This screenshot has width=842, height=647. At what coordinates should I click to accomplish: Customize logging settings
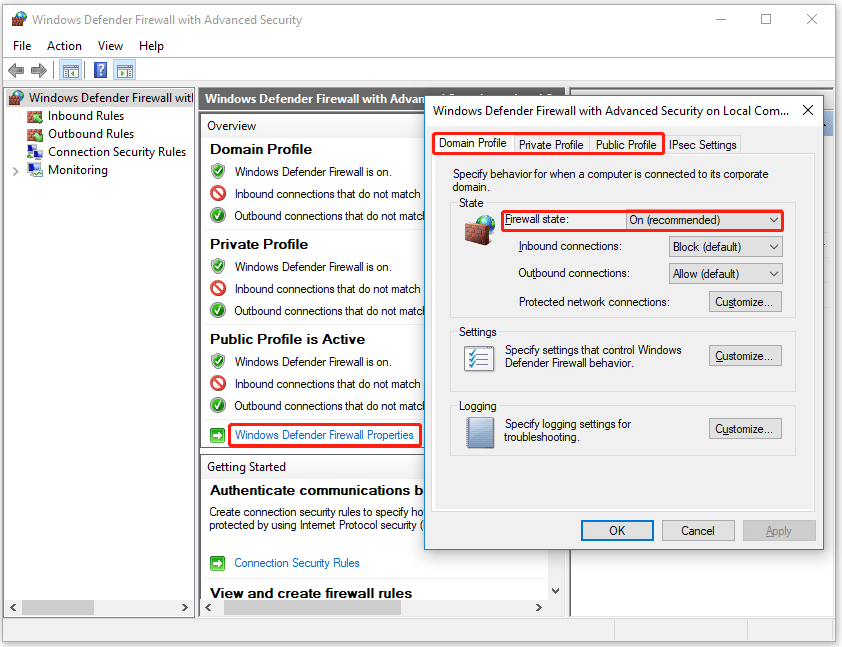point(745,429)
